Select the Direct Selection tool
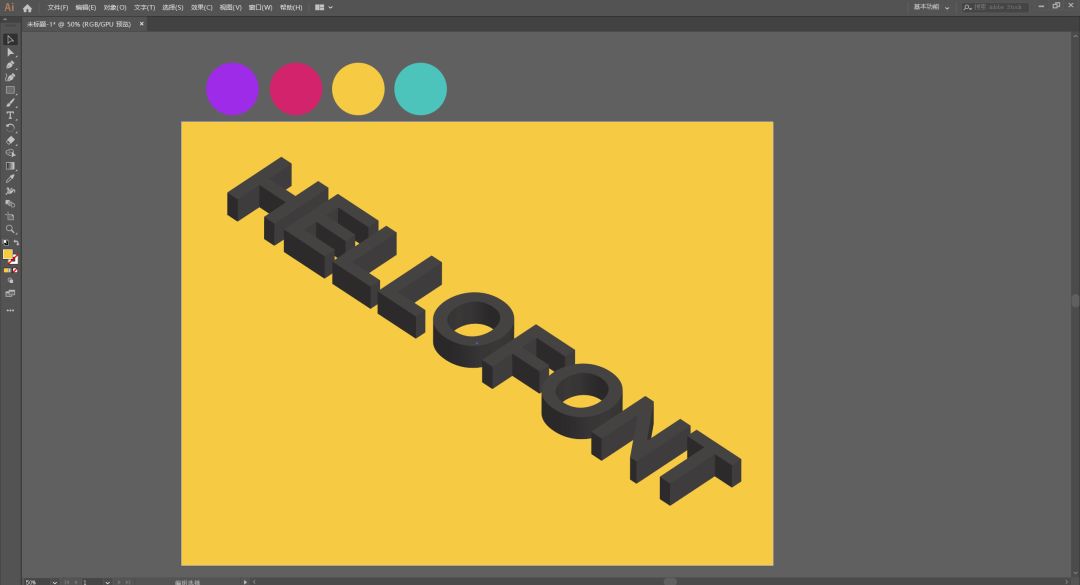The width and height of the screenshot is (1080, 585). click(10, 52)
